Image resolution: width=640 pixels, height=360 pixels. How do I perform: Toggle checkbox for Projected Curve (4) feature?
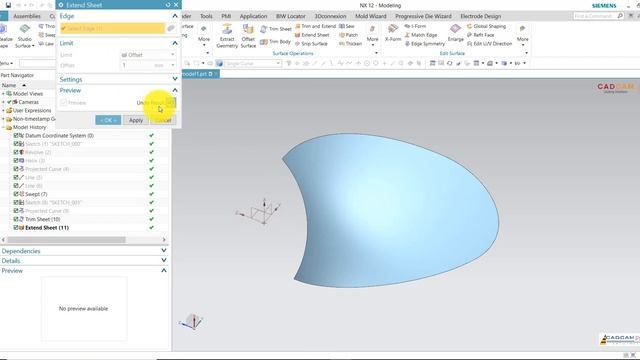[16, 169]
